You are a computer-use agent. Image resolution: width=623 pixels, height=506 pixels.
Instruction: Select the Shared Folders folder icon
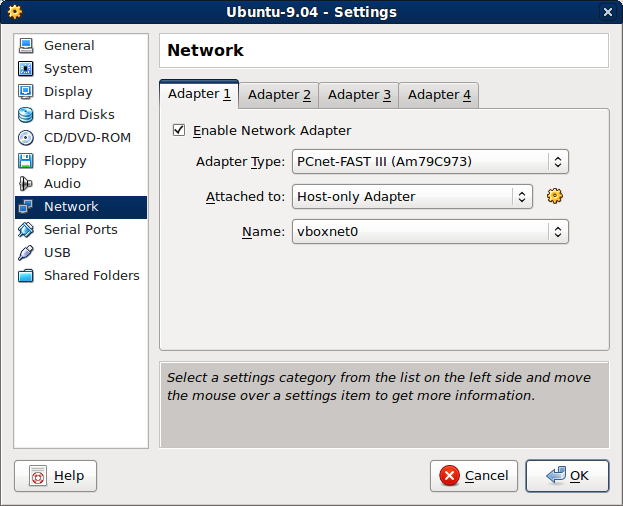tap(26, 276)
